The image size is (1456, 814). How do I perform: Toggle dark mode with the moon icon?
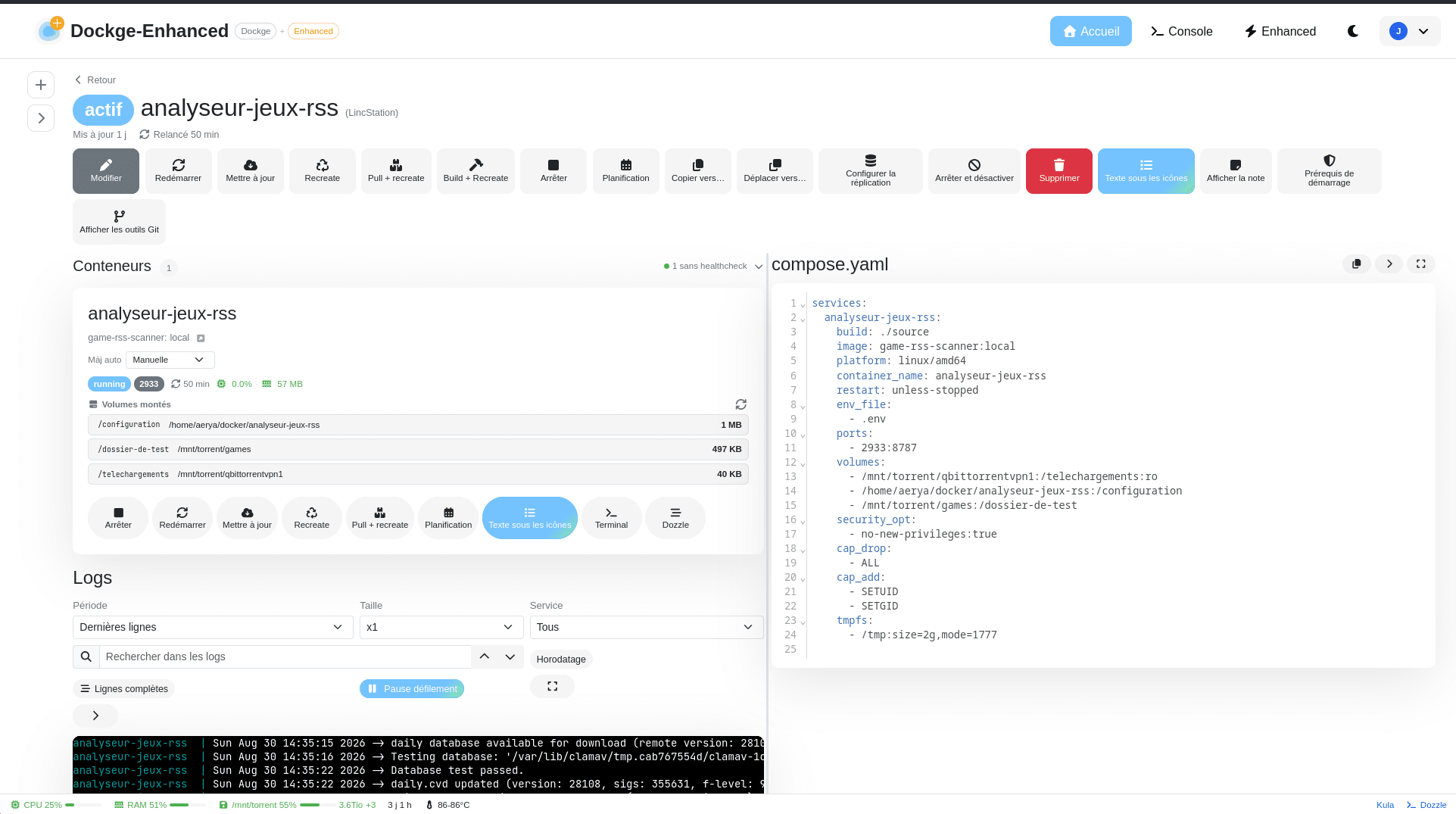1353,31
